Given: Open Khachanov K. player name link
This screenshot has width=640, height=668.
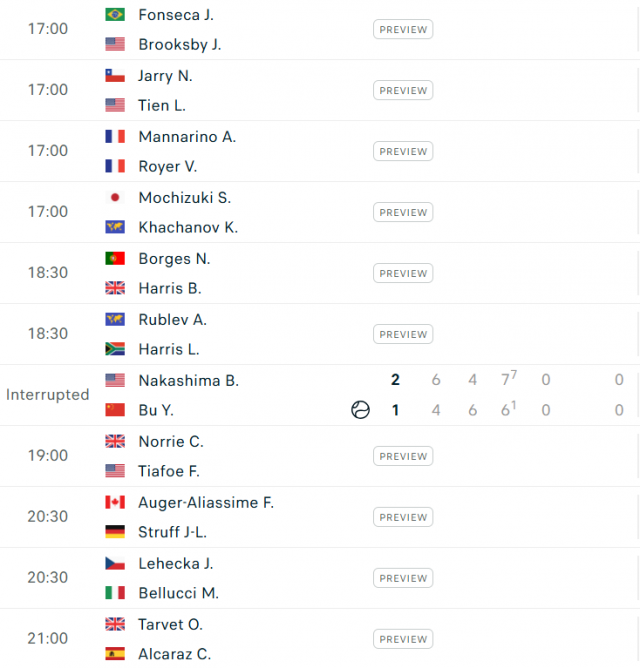Looking at the screenshot, I should point(188,227).
